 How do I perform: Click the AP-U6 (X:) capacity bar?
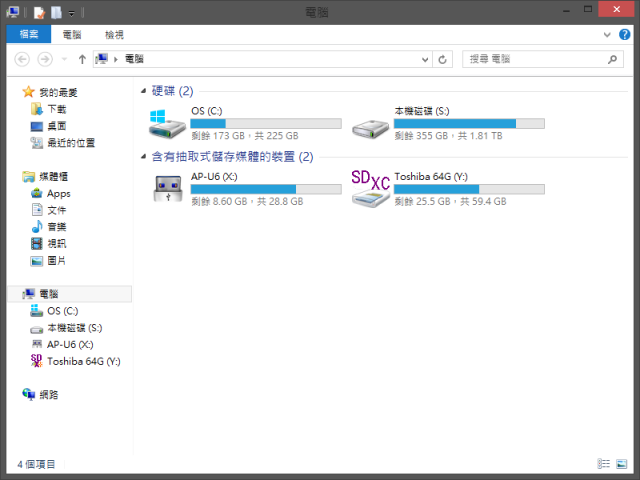(x=266, y=189)
